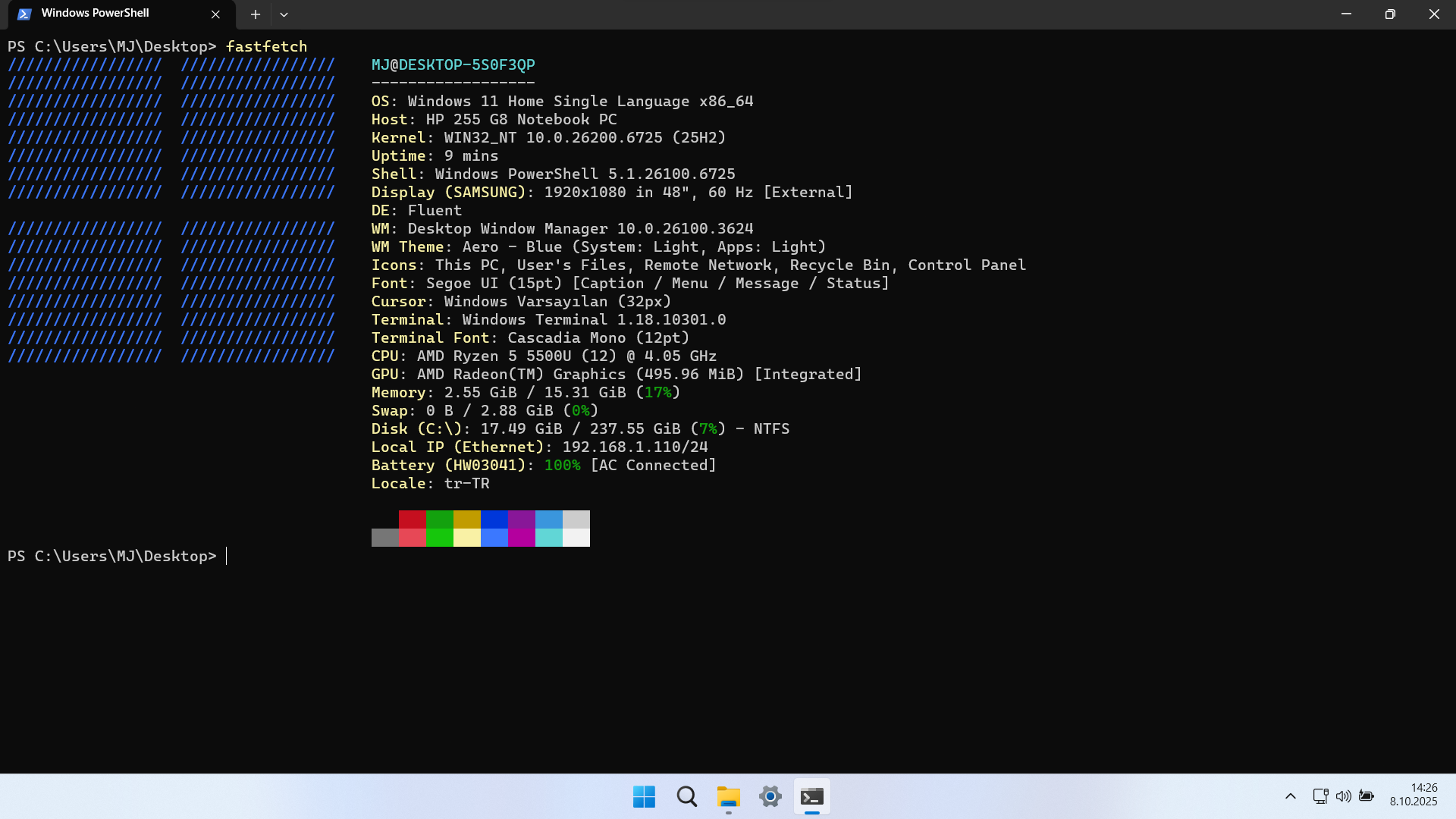Click the battery tray icon

[1367, 796]
